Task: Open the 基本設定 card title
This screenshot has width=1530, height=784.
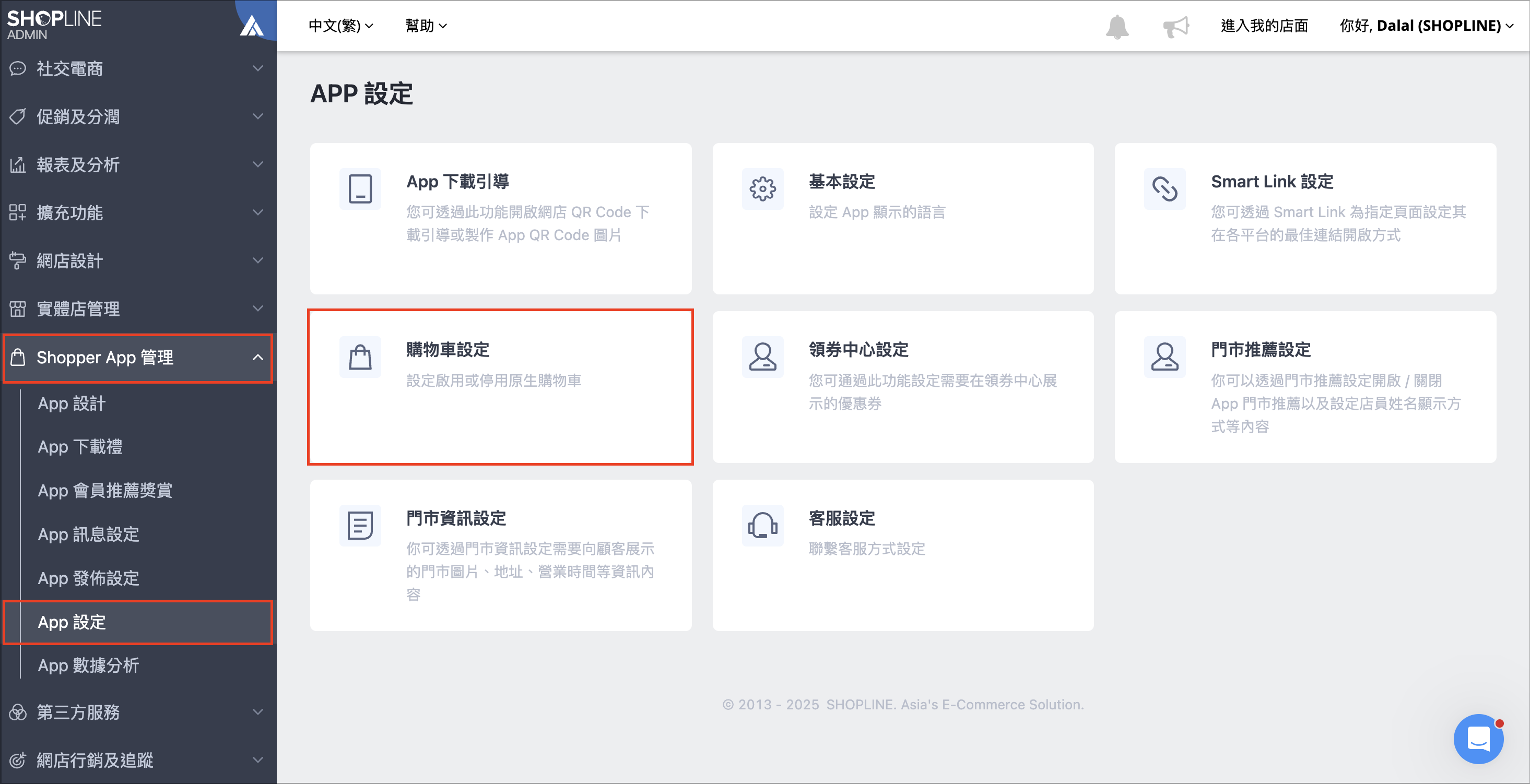Action: pyautogui.click(x=842, y=182)
